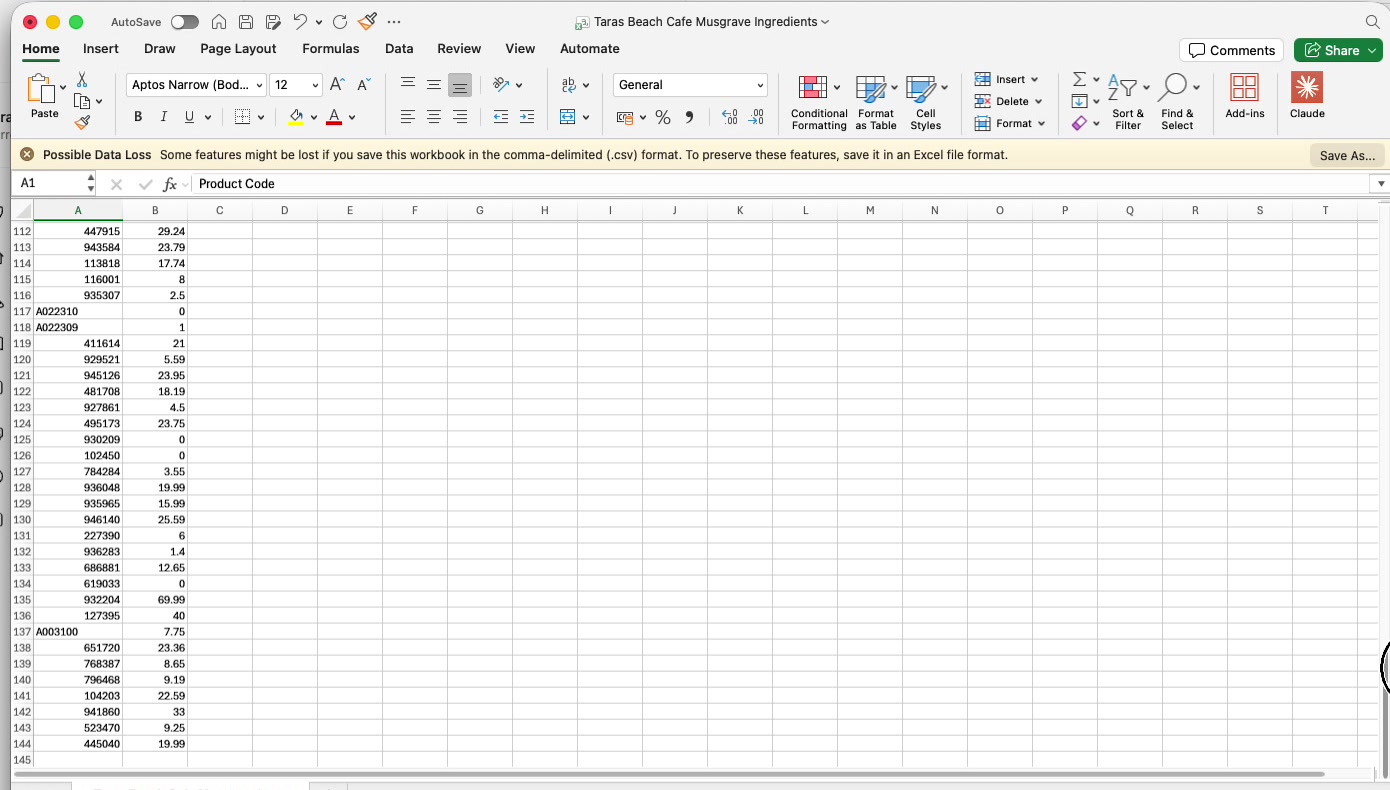Screen dimensions: 1390x790
Task: Toggle the AutoSave switch
Action: point(185,22)
